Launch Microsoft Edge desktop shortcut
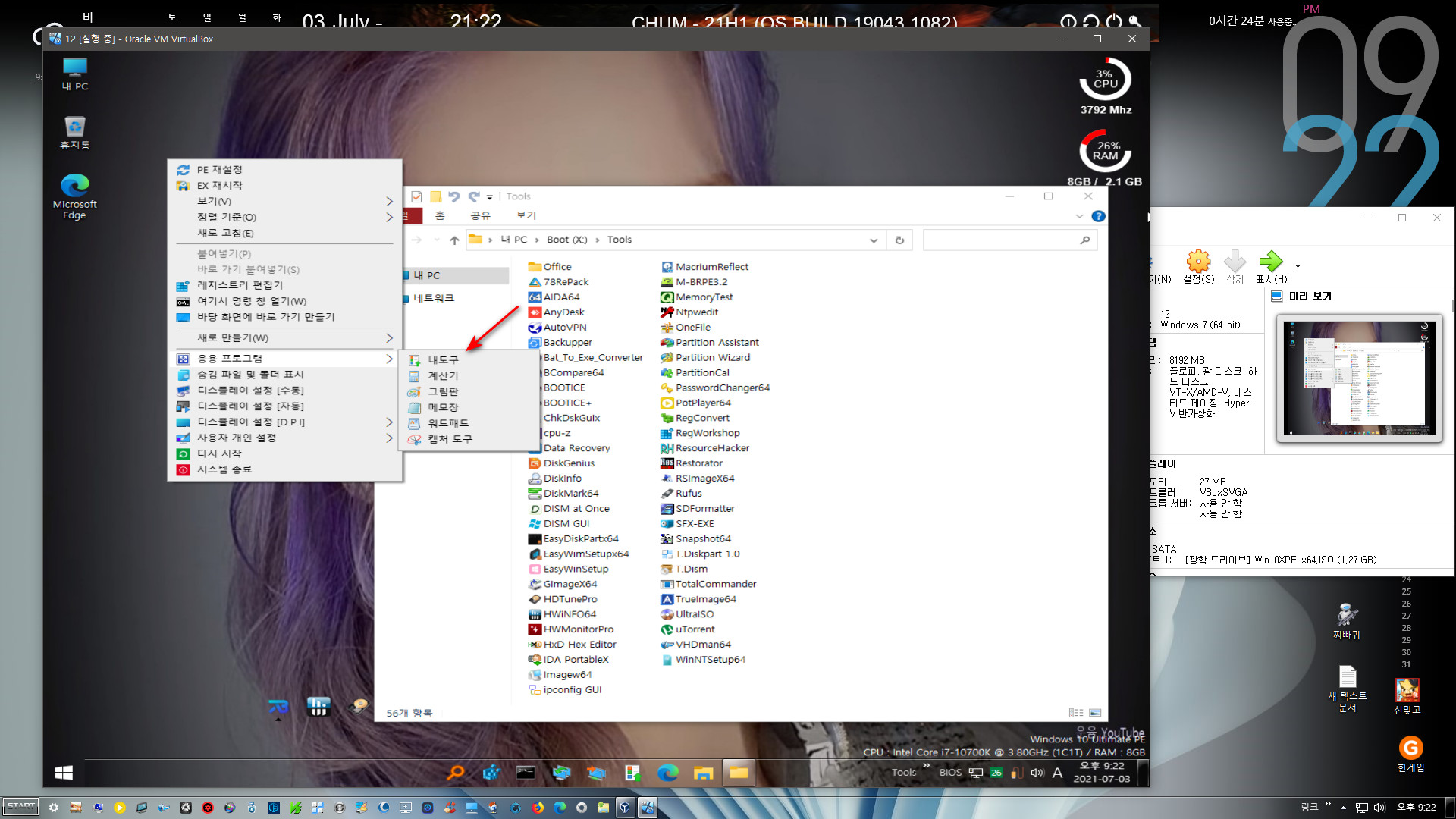The height and width of the screenshot is (819, 1456). [x=74, y=196]
